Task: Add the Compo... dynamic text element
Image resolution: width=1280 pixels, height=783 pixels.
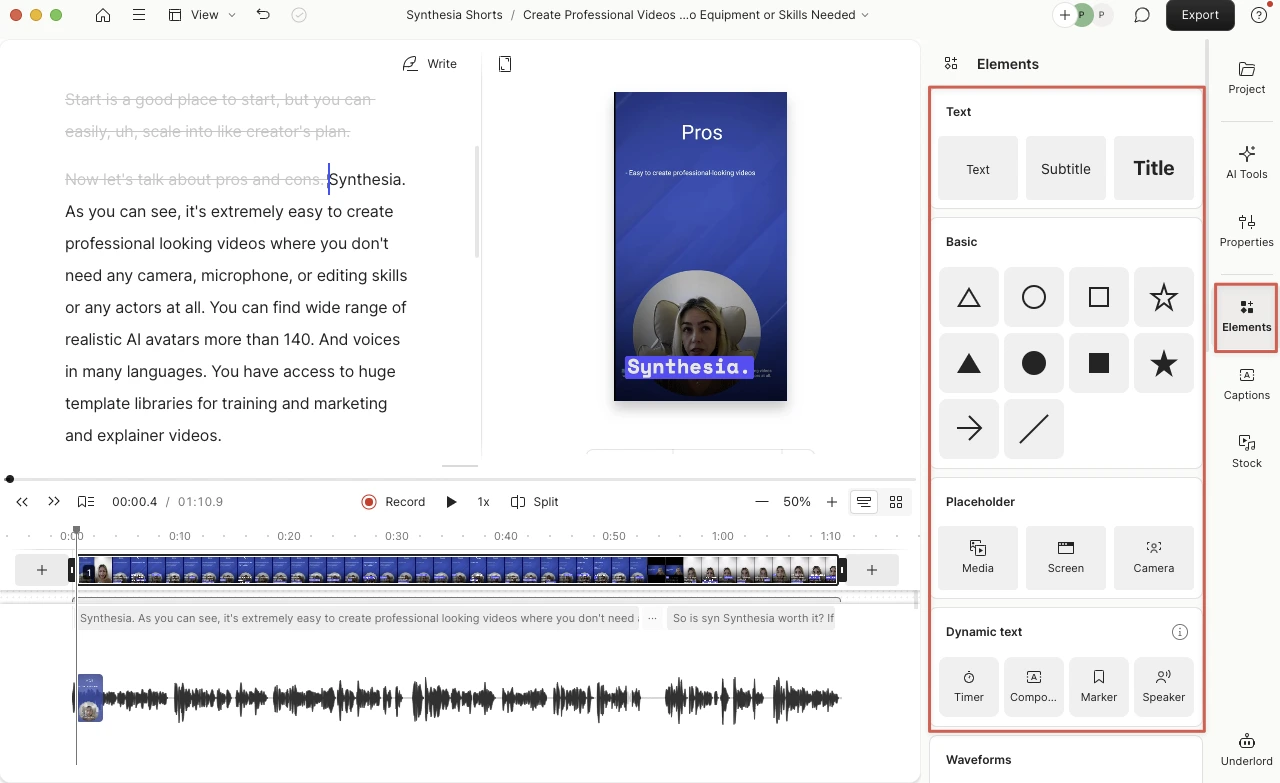Action: (1034, 687)
